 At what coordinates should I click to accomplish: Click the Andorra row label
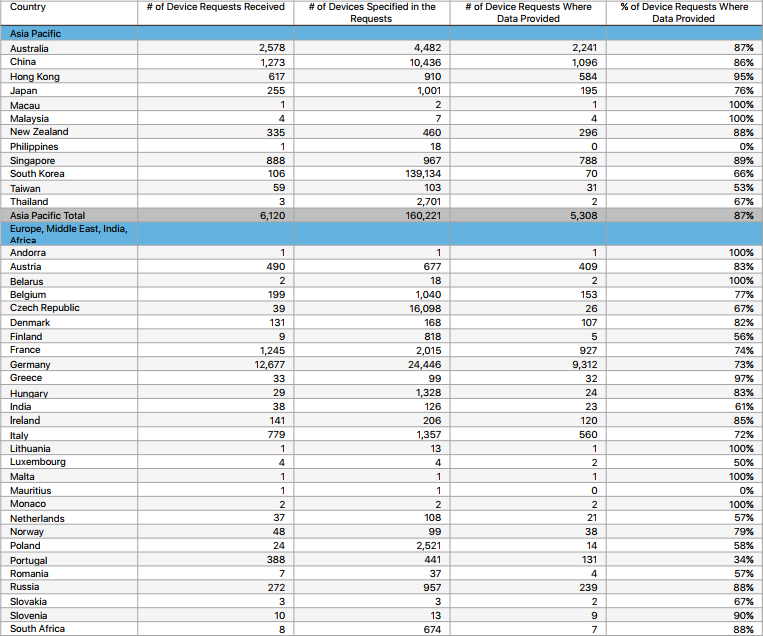coord(28,253)
